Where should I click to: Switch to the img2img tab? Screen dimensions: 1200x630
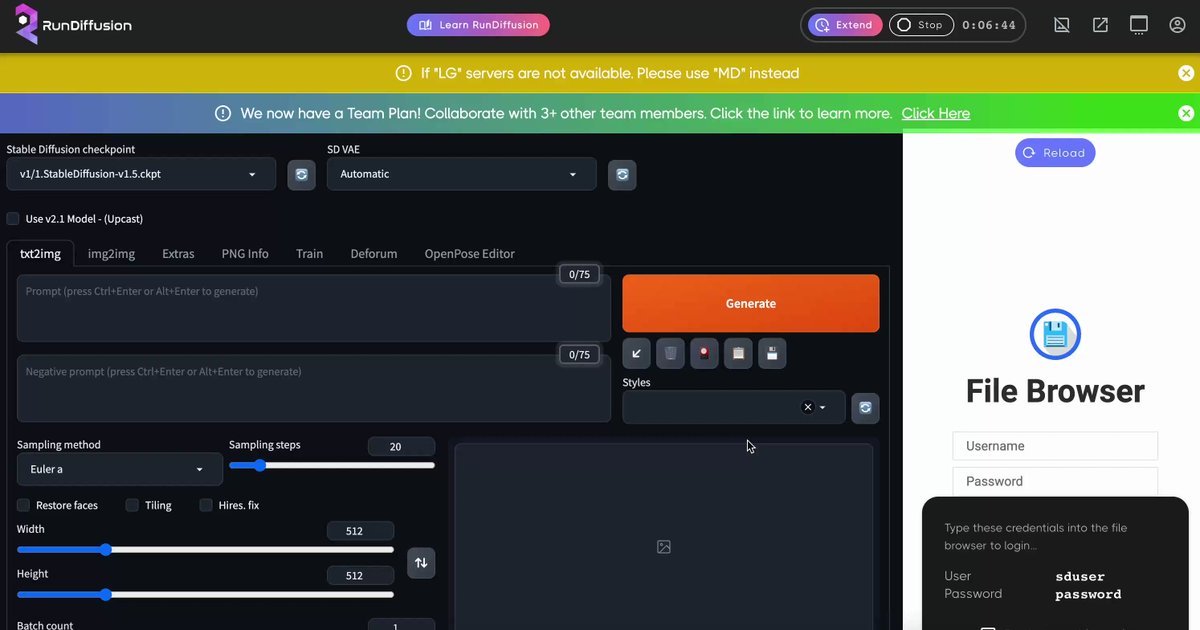111,254
